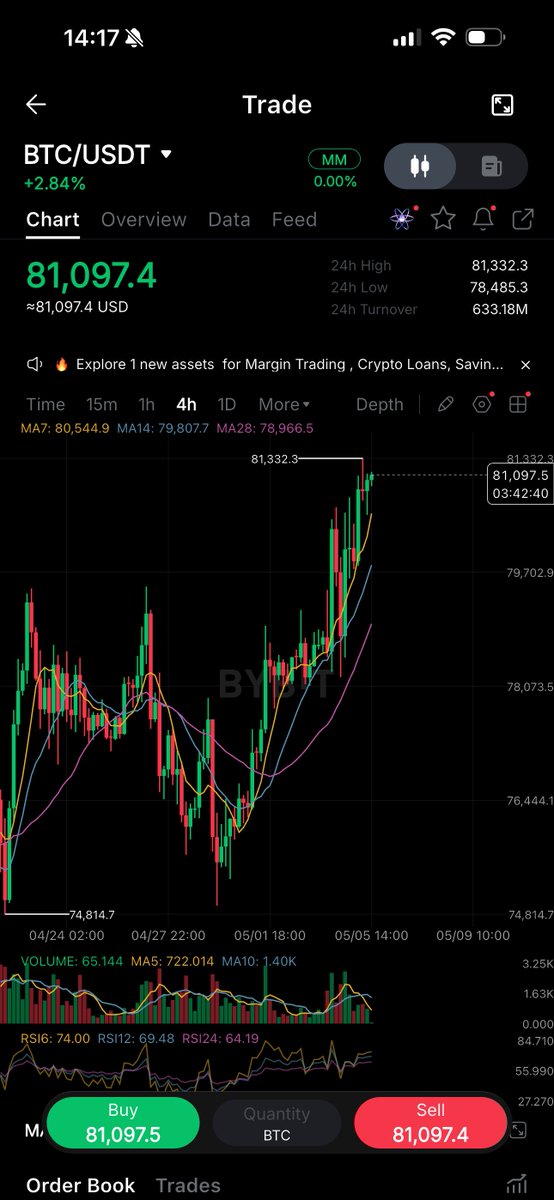Switch to order panel view toggle
This screenshot has width=554, height=1200.
pyautogui.click(x=491, y=166)
